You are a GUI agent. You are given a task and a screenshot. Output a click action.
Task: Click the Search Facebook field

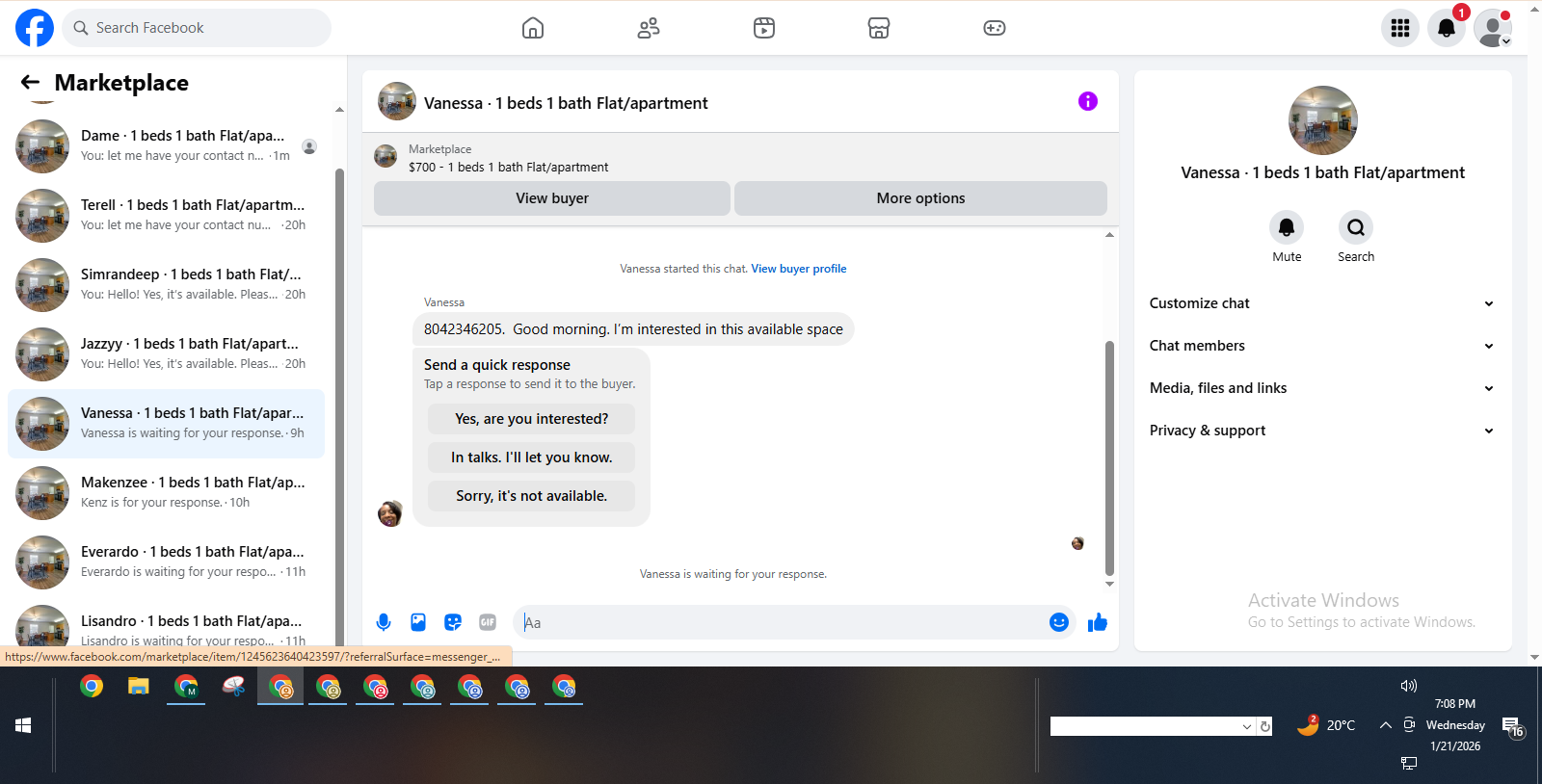coord(197,28)
